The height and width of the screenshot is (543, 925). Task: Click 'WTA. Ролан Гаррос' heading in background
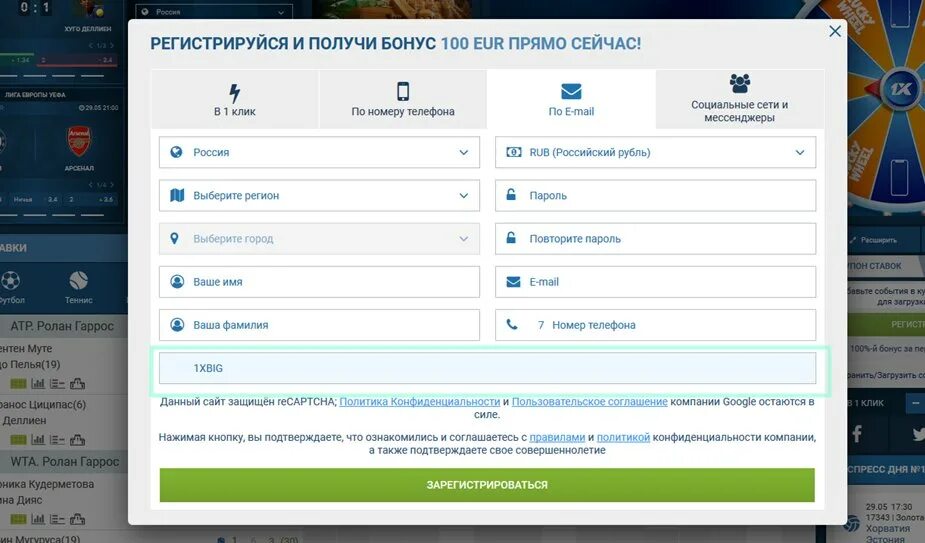click(65, 462)
